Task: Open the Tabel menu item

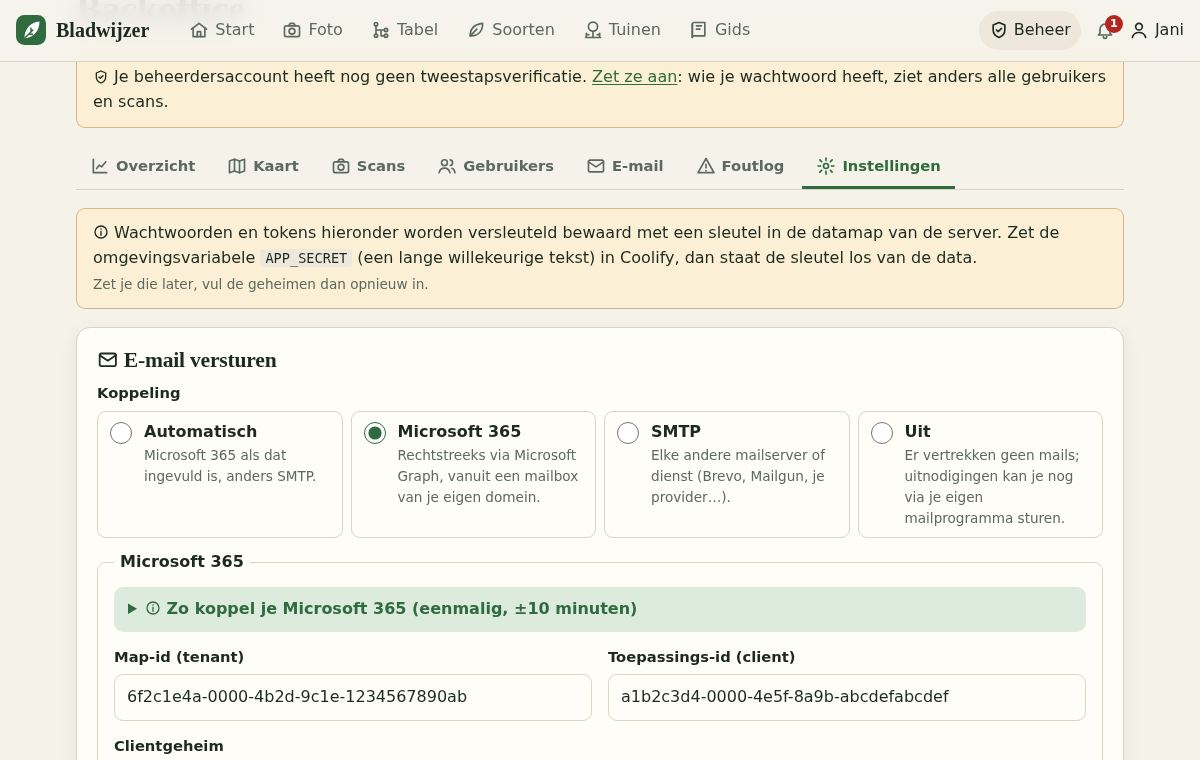Action: pyautogui.click(x=405, y=30)
